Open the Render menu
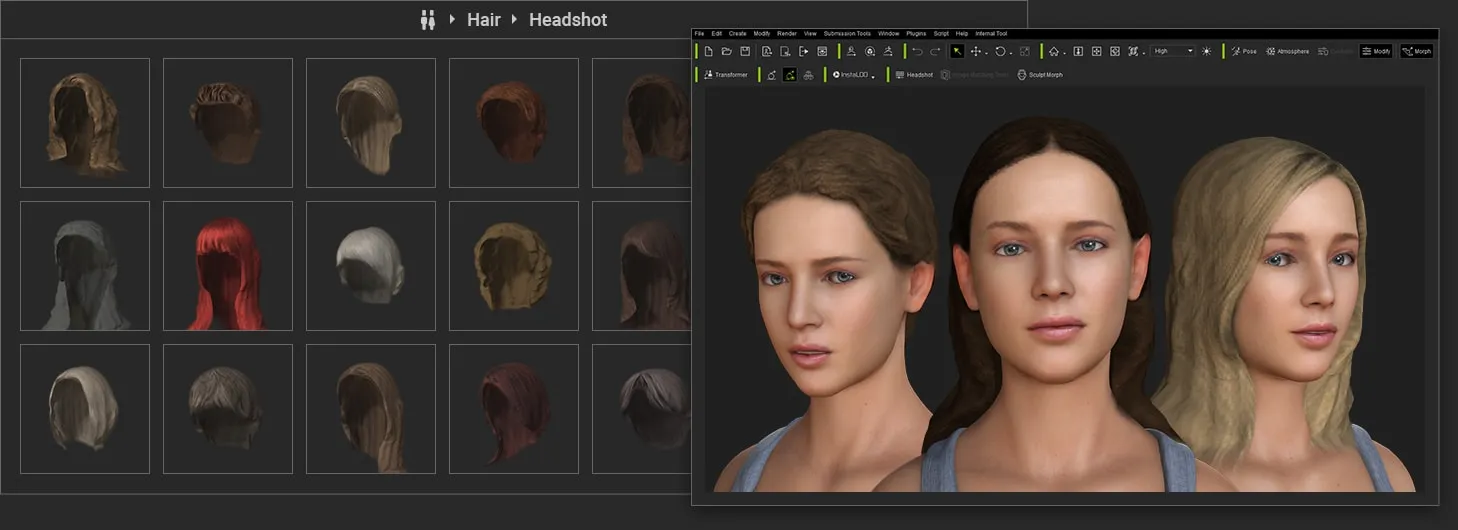This screenshot has height=530, width=1458. [787, 34]
